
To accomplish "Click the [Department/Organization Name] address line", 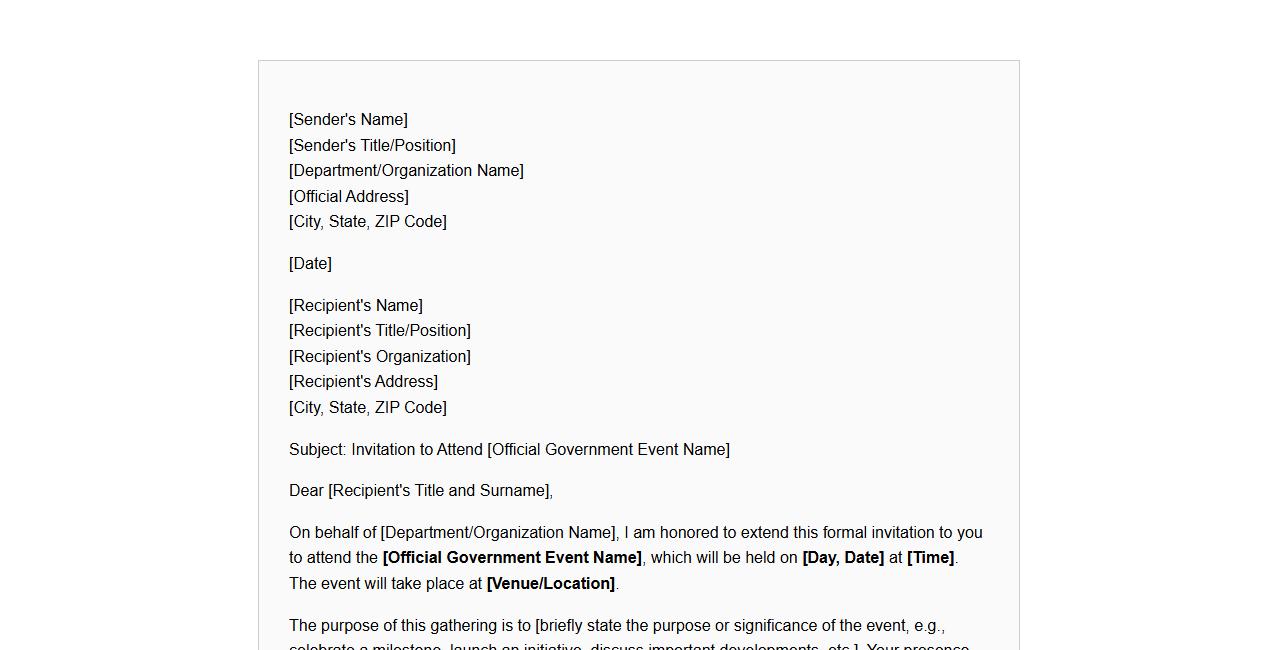I will click(406, 171).
